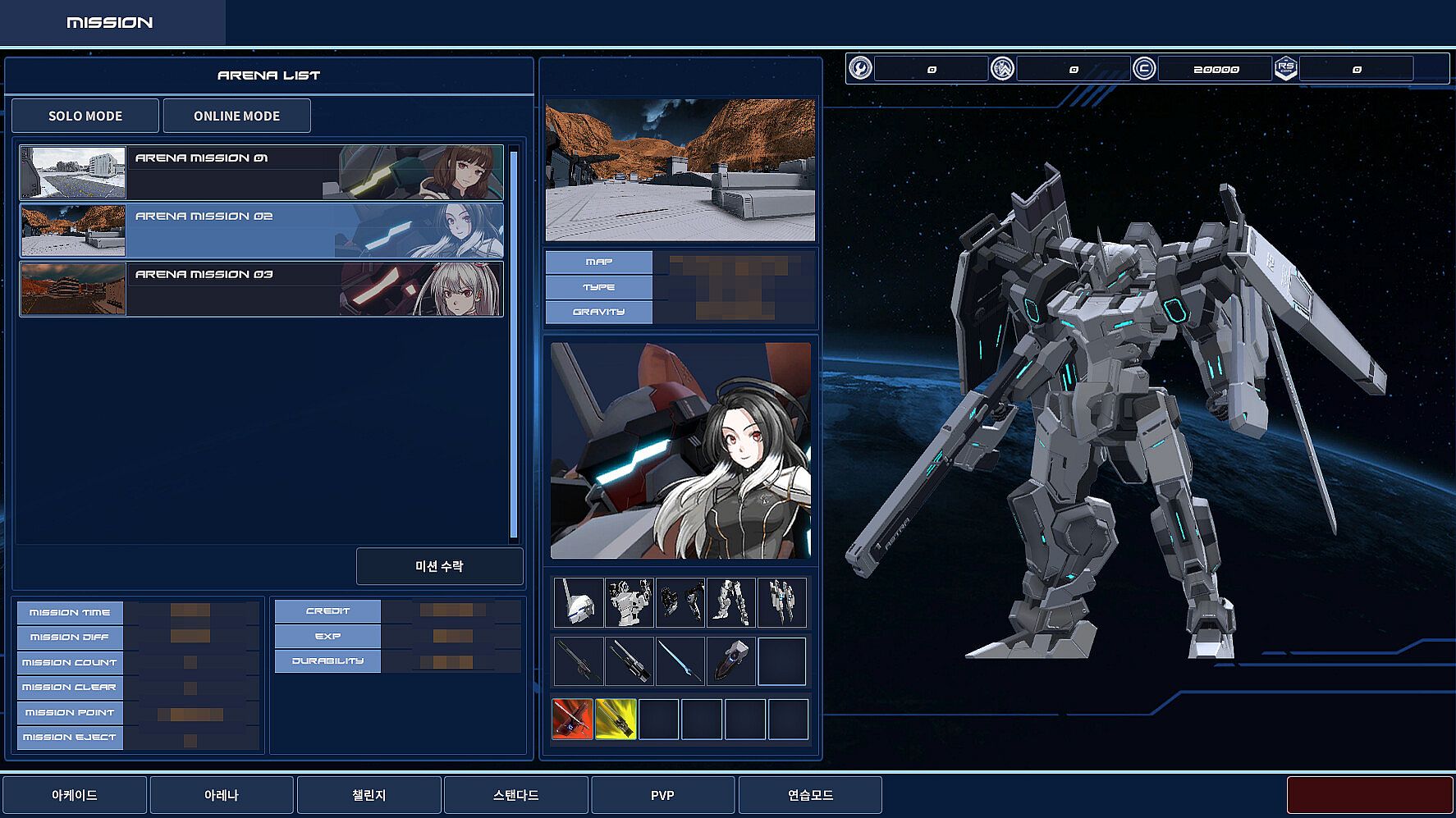Activate the red background skill icon
This screenshot has height=818, width=1456.
click(x=573, y=720)
